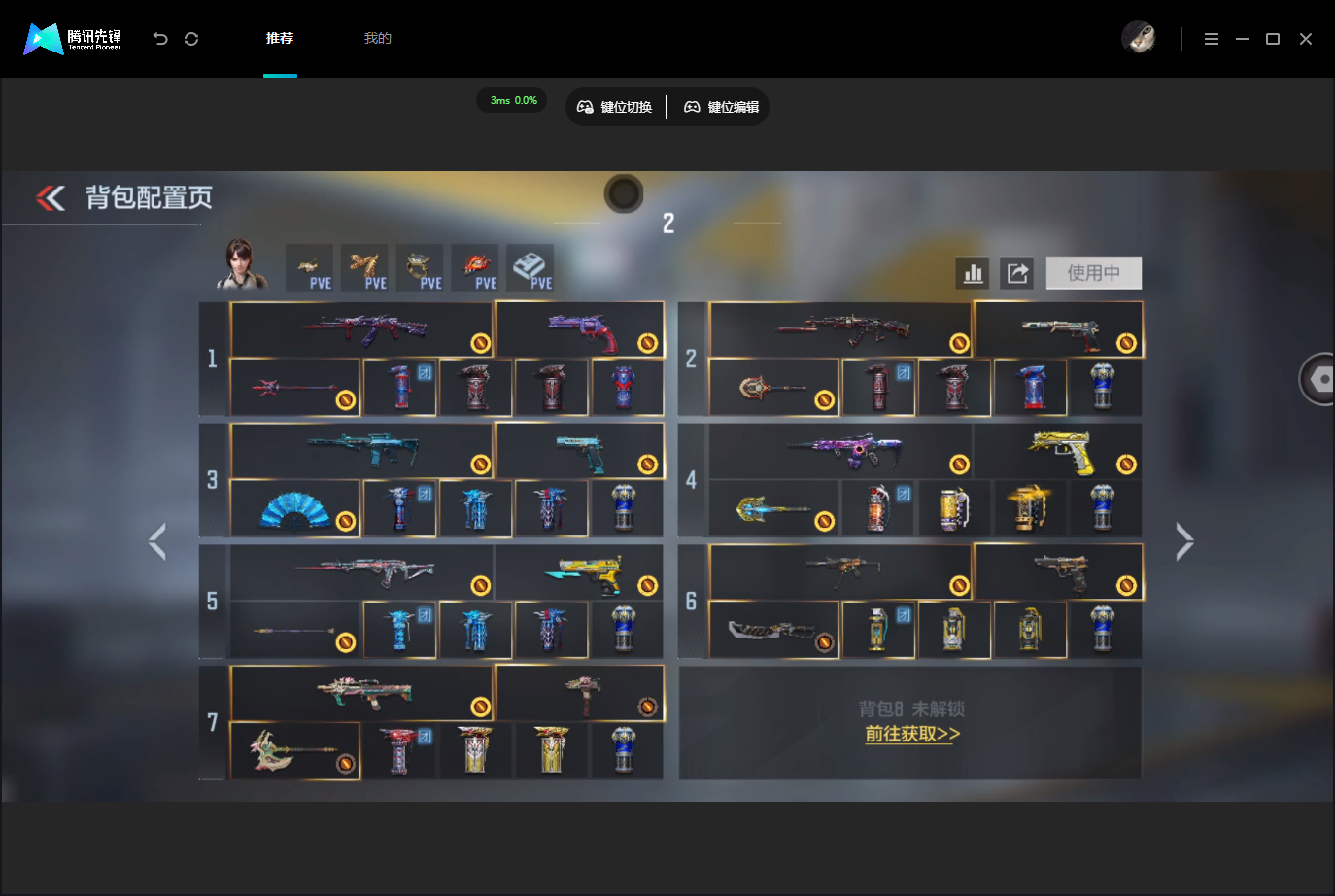Select the female character portrait
1335x896 pixels.
[x=243, y=264]
